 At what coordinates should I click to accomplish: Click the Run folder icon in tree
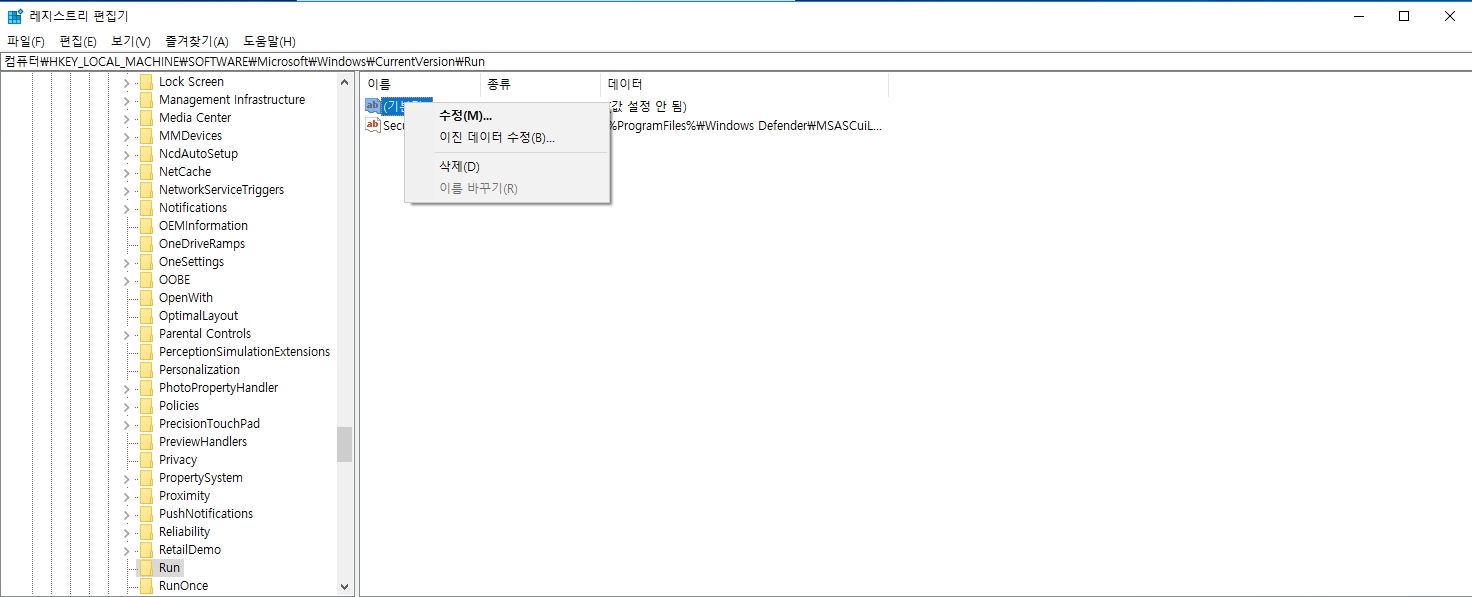(x=146, y=568)
